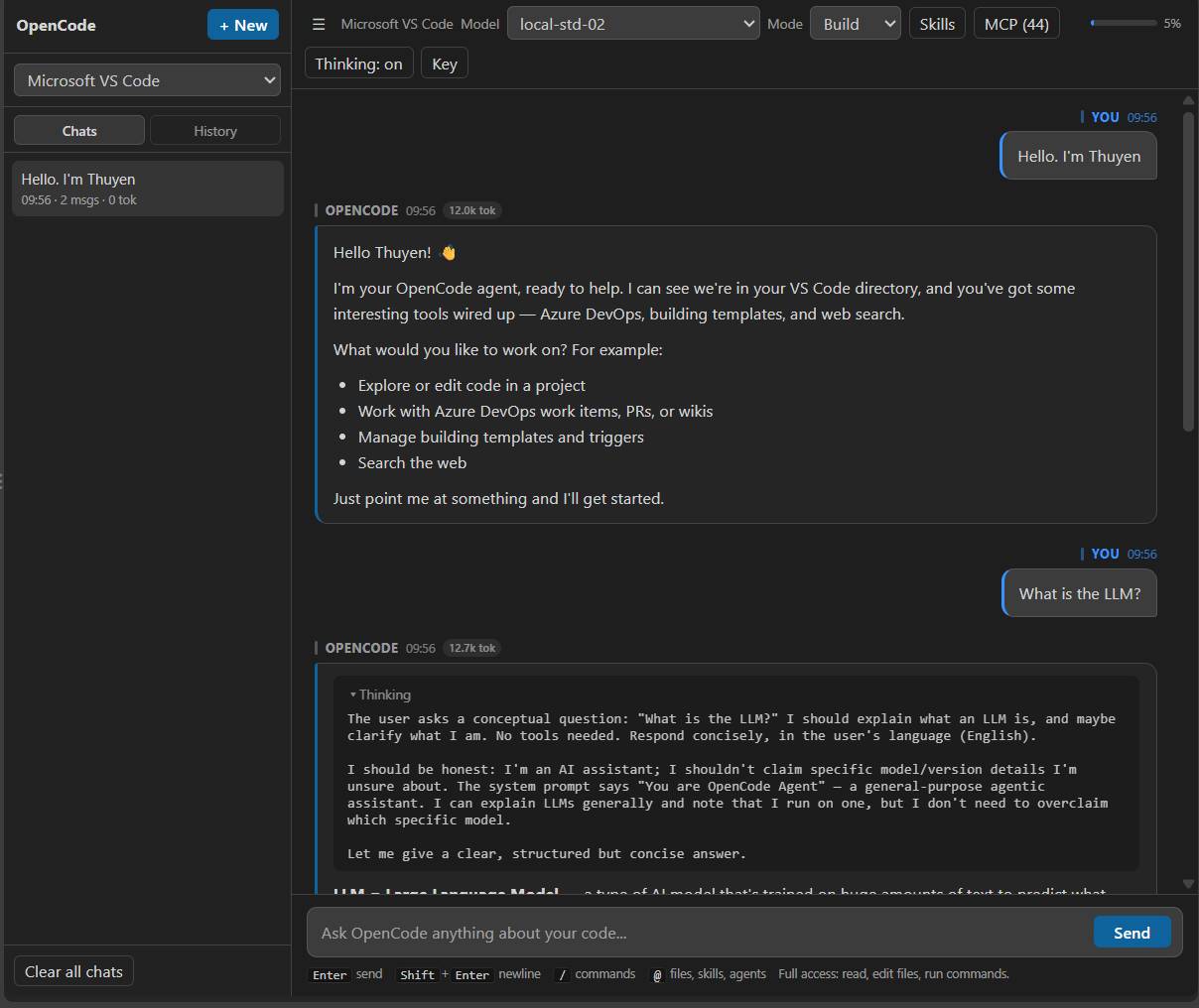Click the "What is the LLM?" message bubble

pos(1080,593)
